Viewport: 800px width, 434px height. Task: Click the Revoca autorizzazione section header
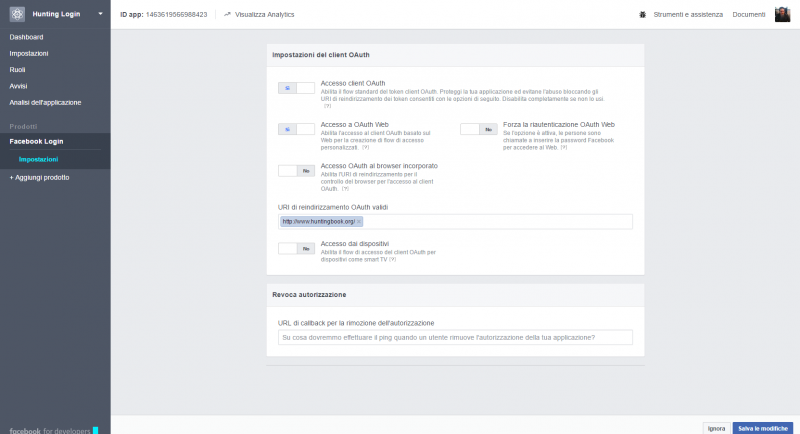309,295
